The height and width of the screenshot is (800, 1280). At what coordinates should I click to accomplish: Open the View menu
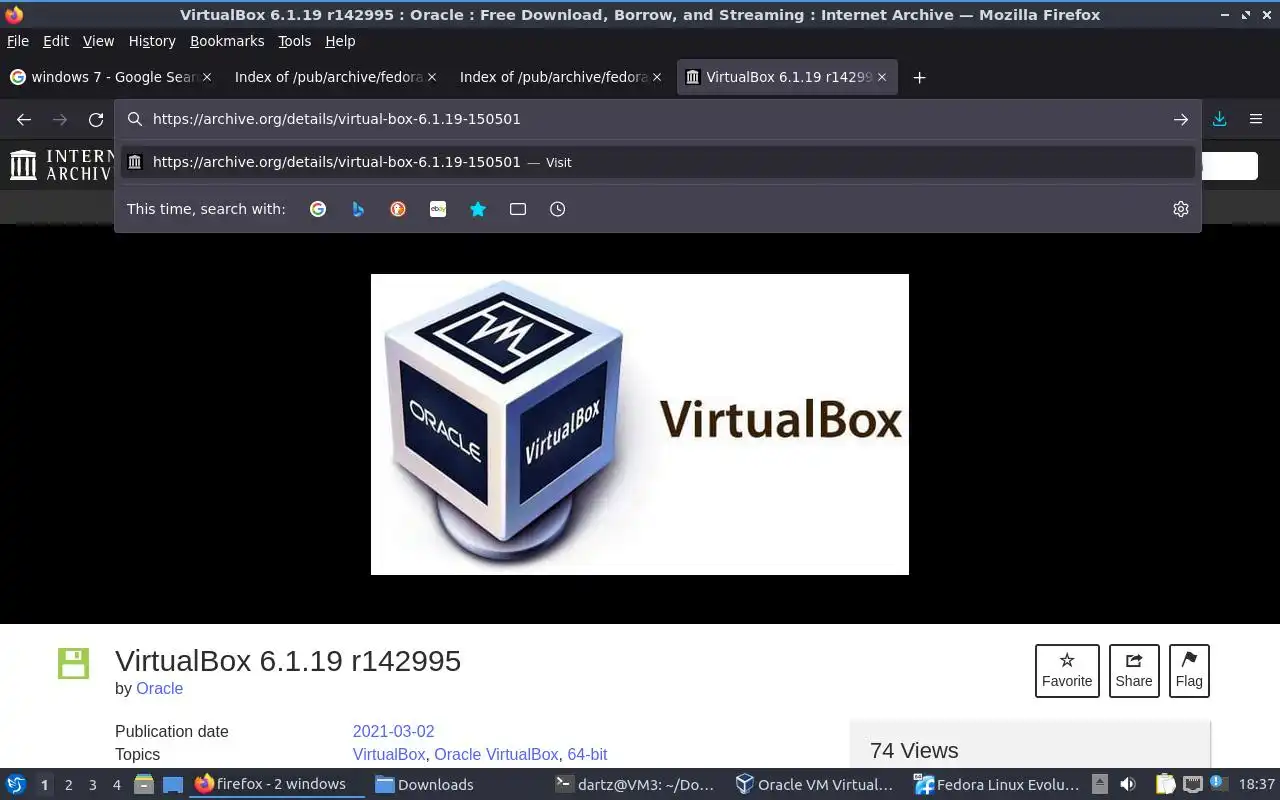[x=98, y=41]
